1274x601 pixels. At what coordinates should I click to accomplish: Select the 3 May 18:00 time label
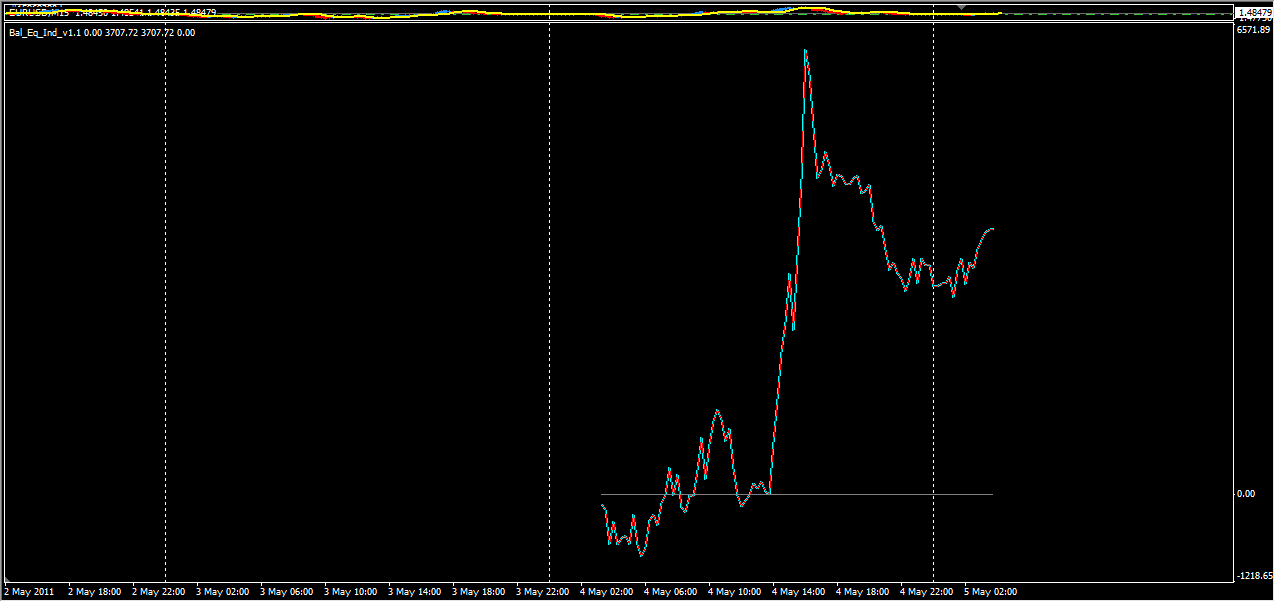(479, 592)
